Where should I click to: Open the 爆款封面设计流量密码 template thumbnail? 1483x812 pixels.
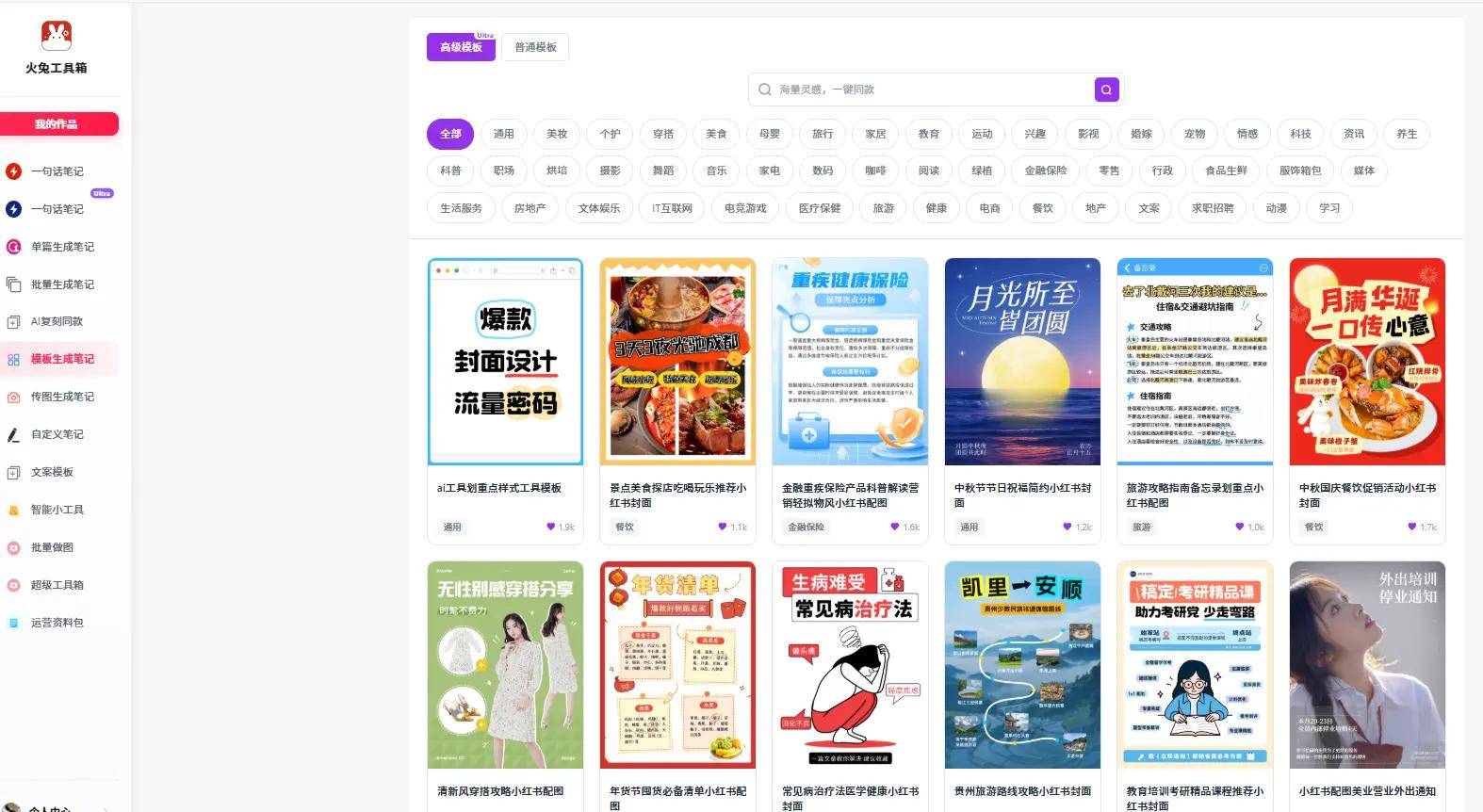(505, 362)
